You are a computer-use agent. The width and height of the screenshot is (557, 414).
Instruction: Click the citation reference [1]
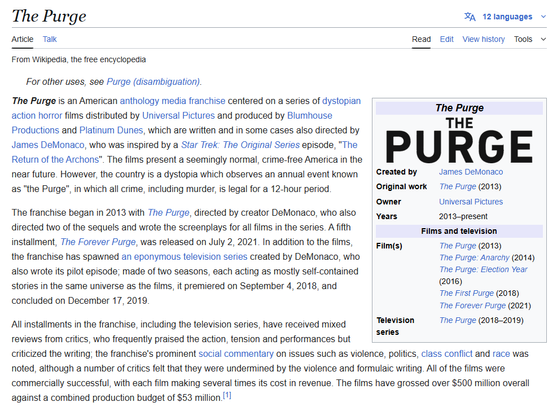(227, 395)
